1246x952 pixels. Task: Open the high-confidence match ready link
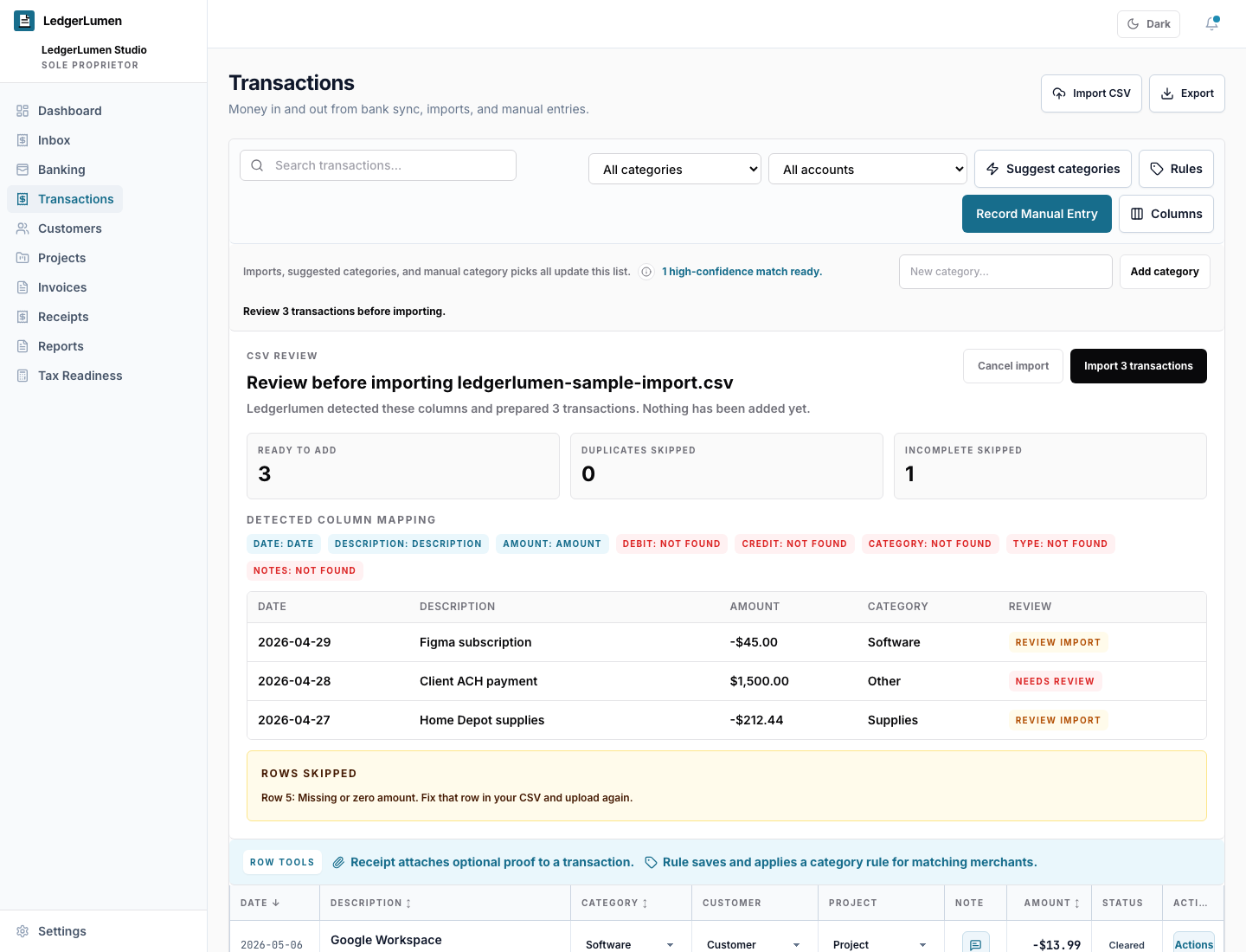tap(742, 272)
